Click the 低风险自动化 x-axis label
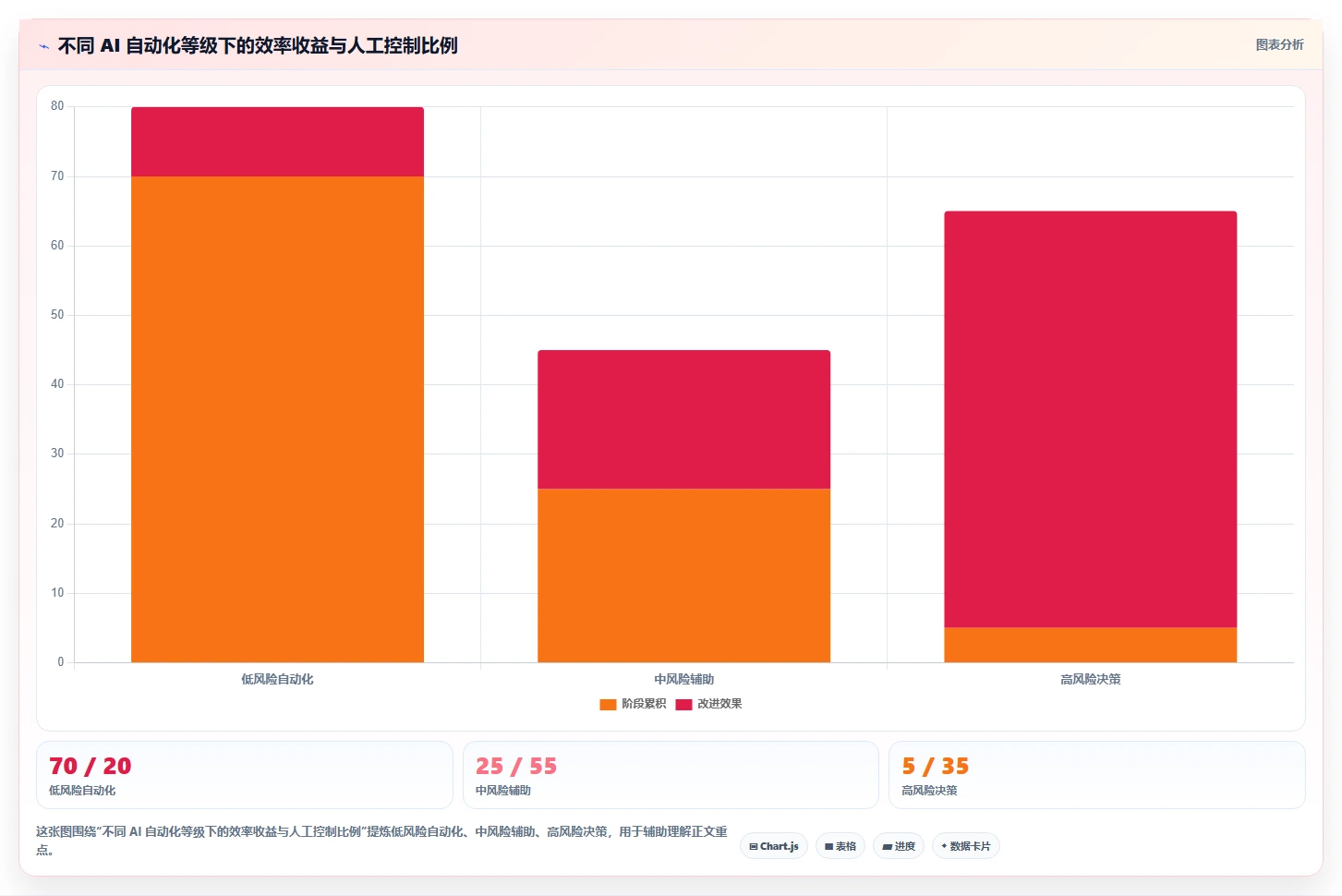Screen dimensions: 1342x896 (277, 679)
